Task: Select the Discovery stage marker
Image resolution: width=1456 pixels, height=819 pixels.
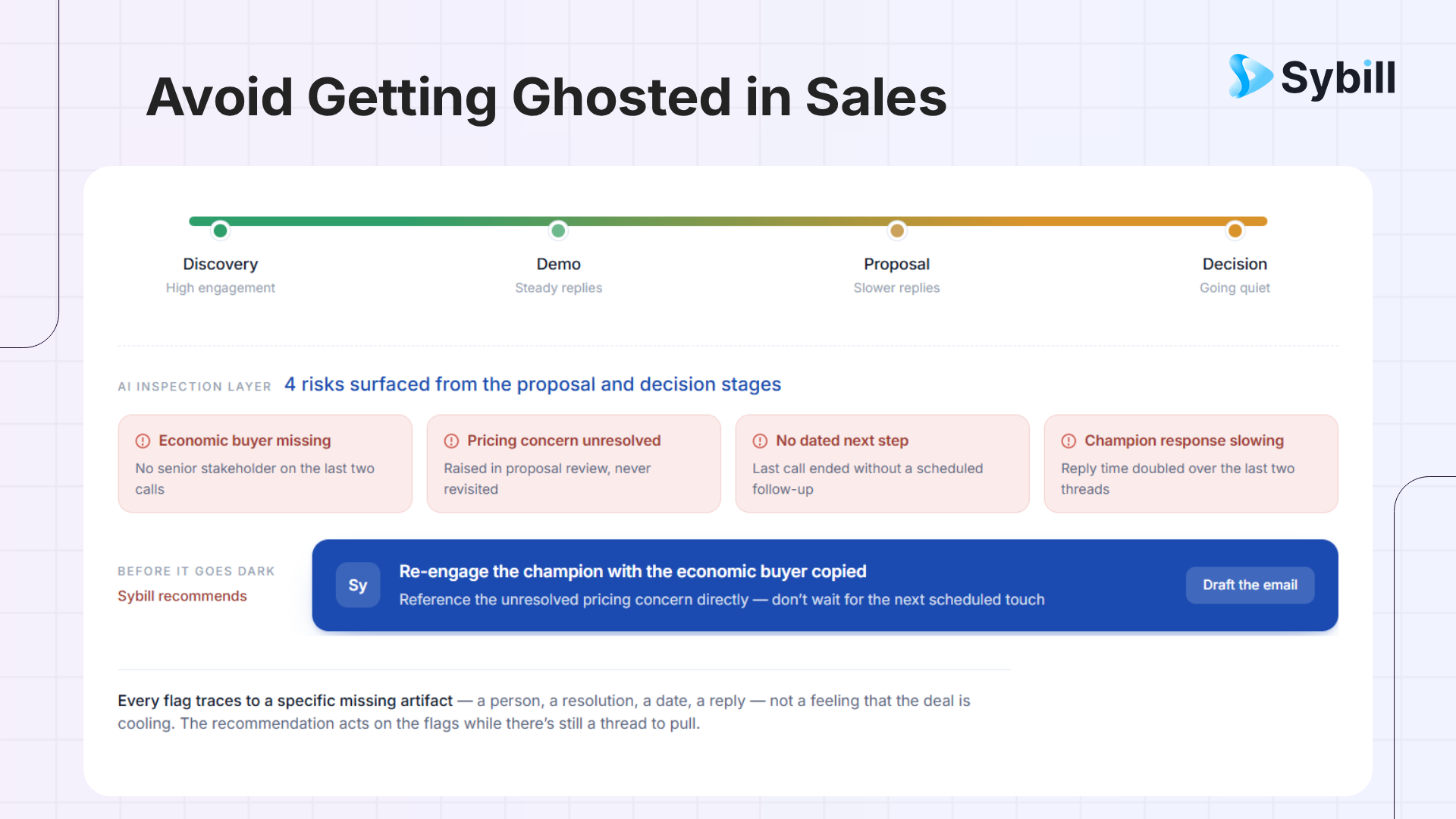Action: click(x=220, y=230)
